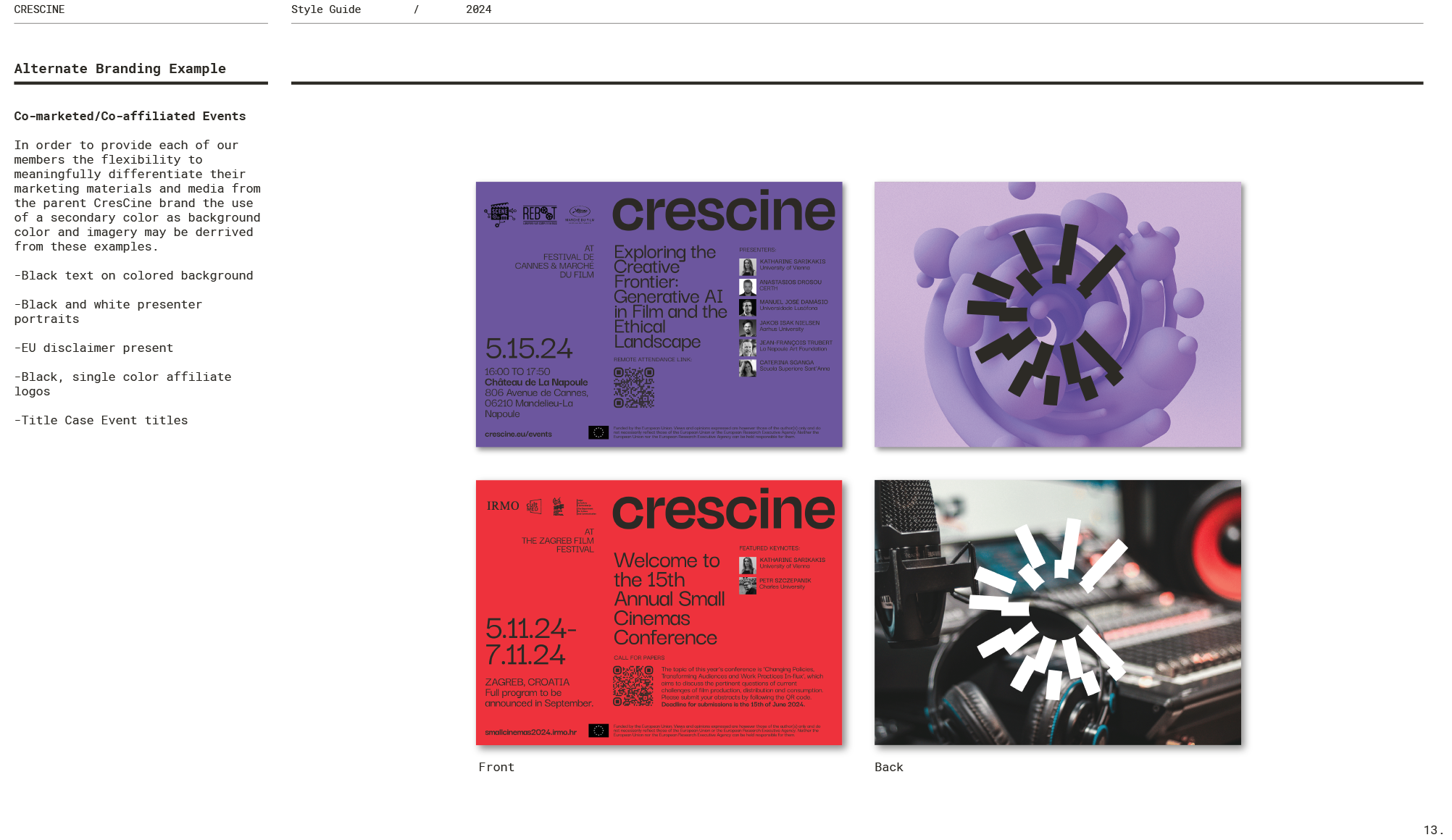1452x840 pixels.
Task: Click the EU flag on red poster
Action: coord(598,731)
